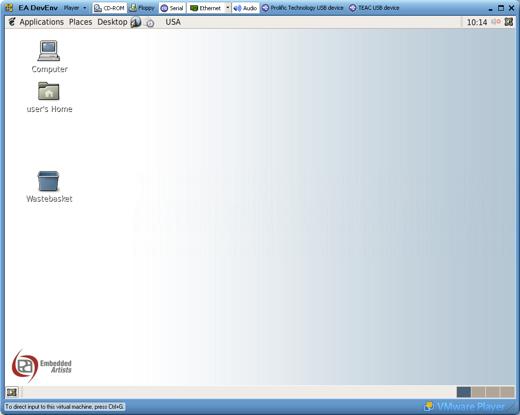
Task: Open the Places menu
Action: [80, 22]
